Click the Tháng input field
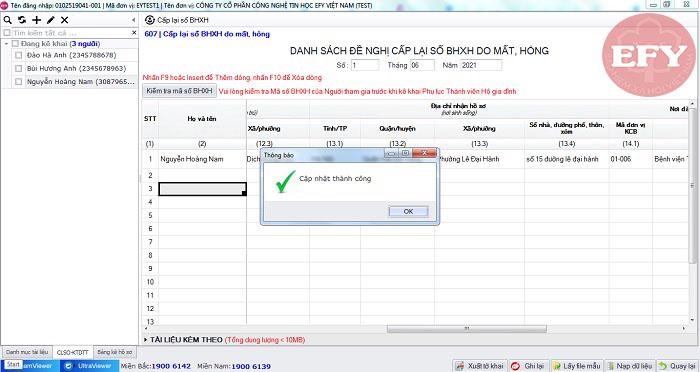 point(422,65)
